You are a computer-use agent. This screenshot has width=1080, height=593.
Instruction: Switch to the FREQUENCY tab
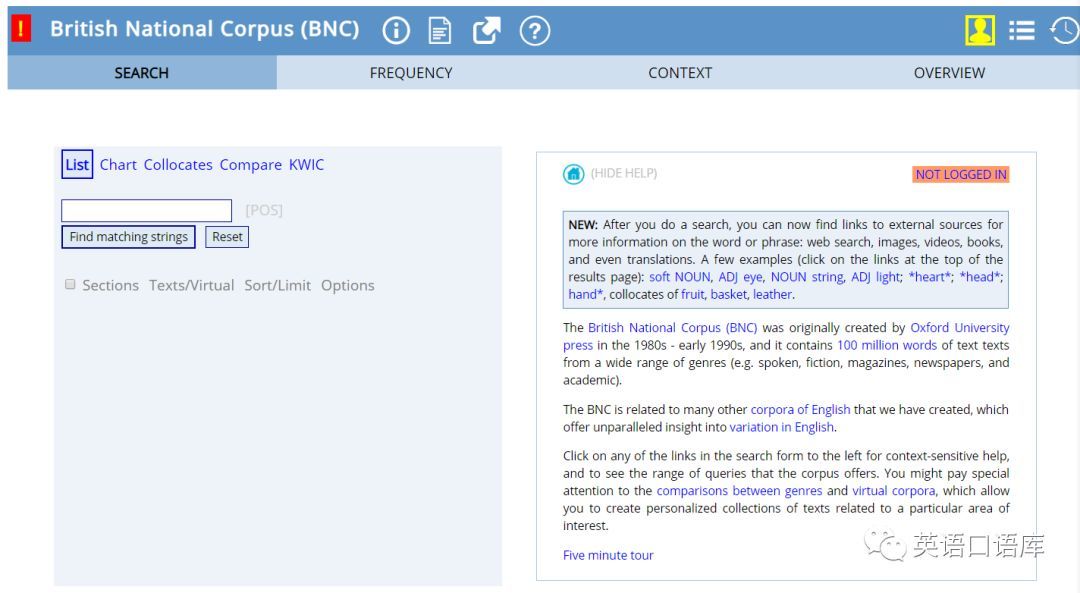coord(411,73)
